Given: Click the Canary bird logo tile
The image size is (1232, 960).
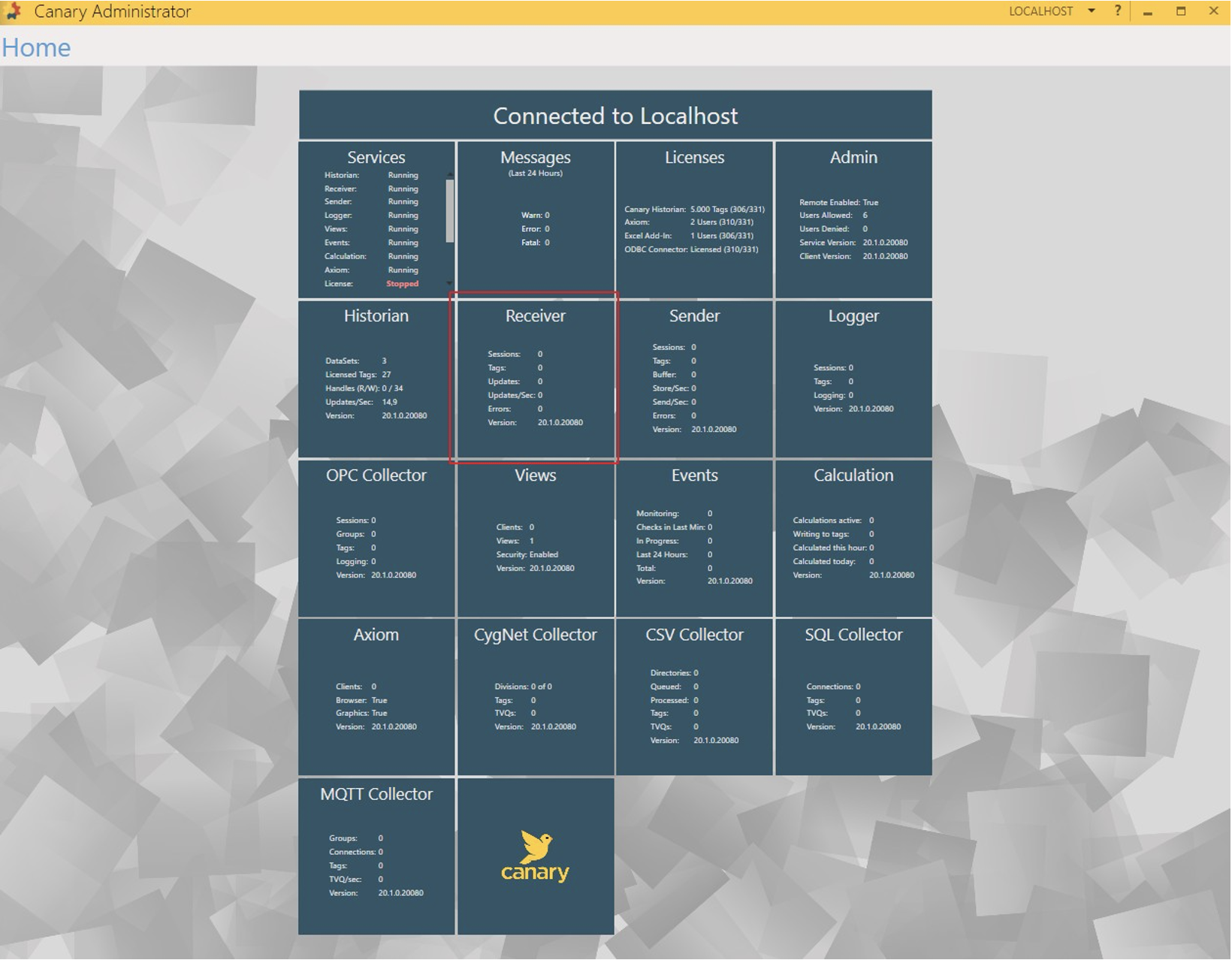Looking at the screenshot, I should point(535,856).
